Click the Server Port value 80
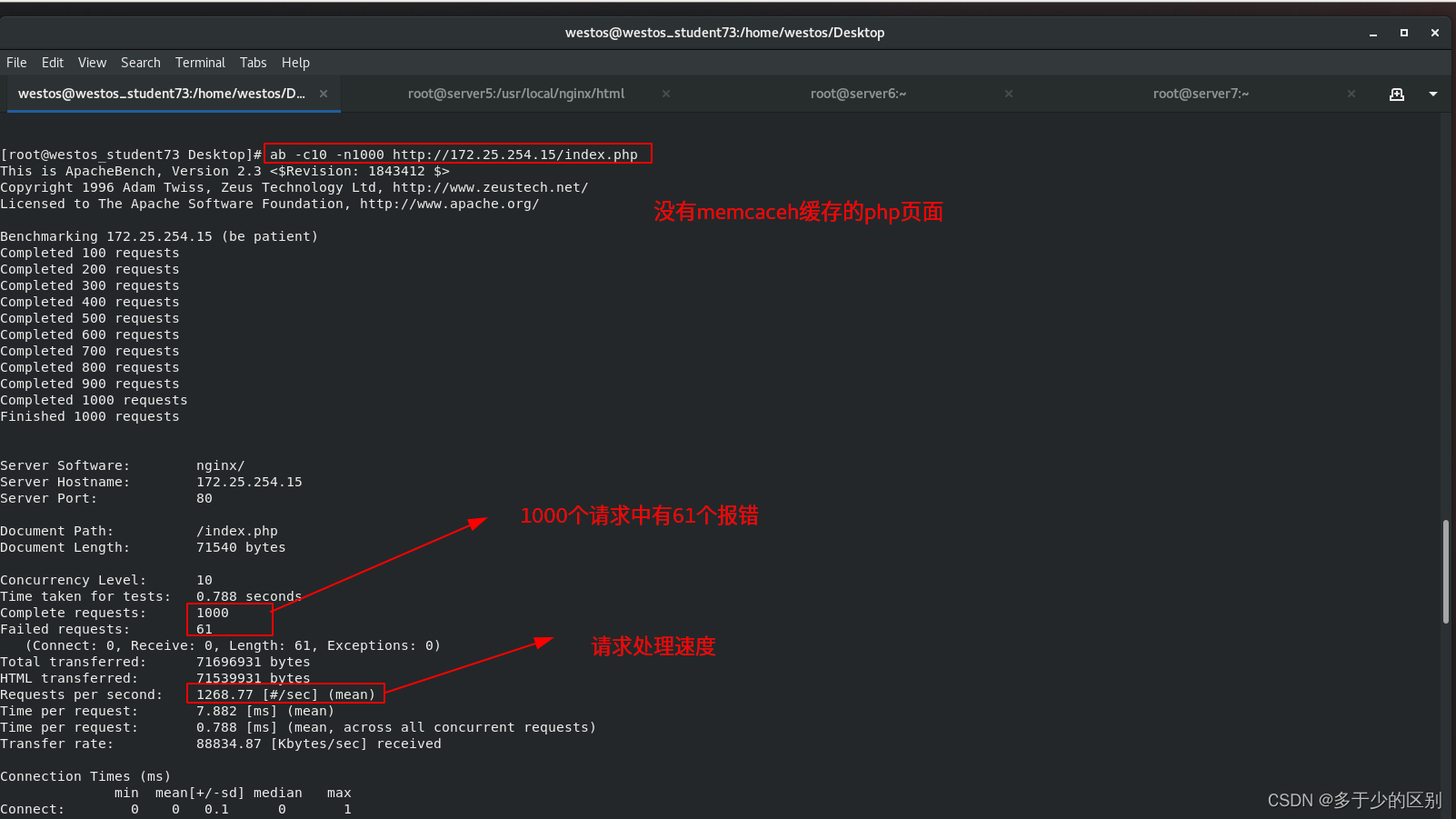This screenshot has width=1456, height=819. [204, 498]
